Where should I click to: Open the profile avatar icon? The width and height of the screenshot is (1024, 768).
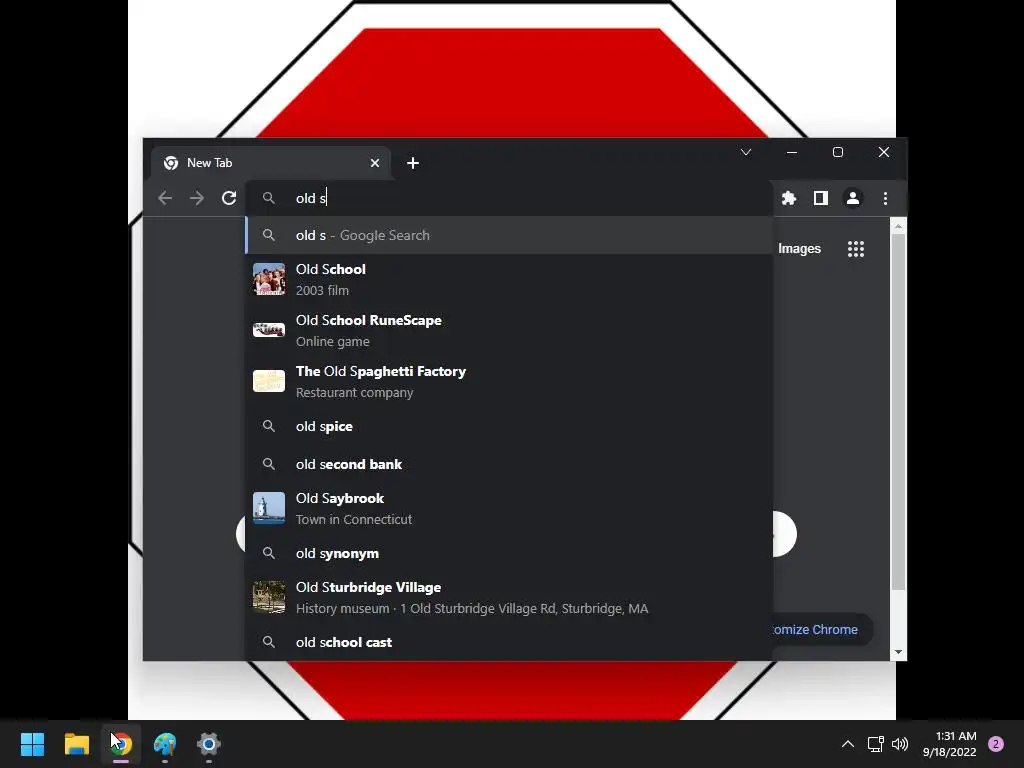point(853,198)
